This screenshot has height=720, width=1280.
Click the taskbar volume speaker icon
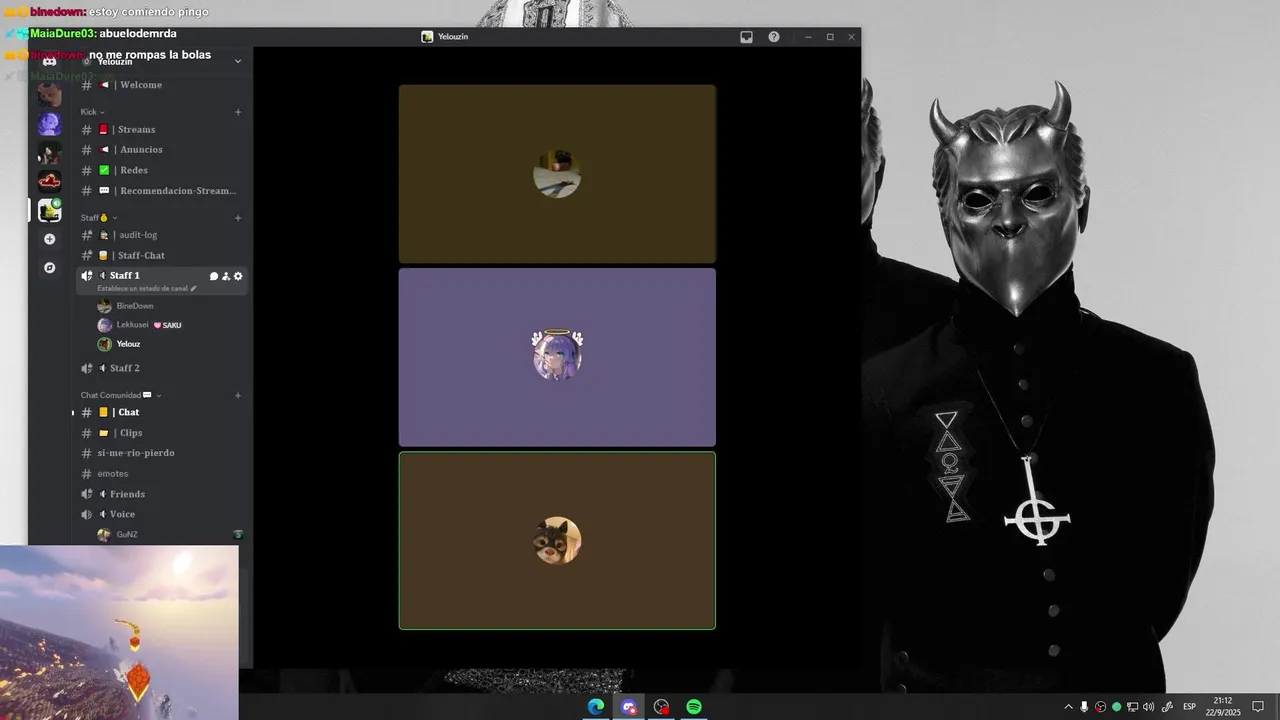click(x=1148, y=707)
